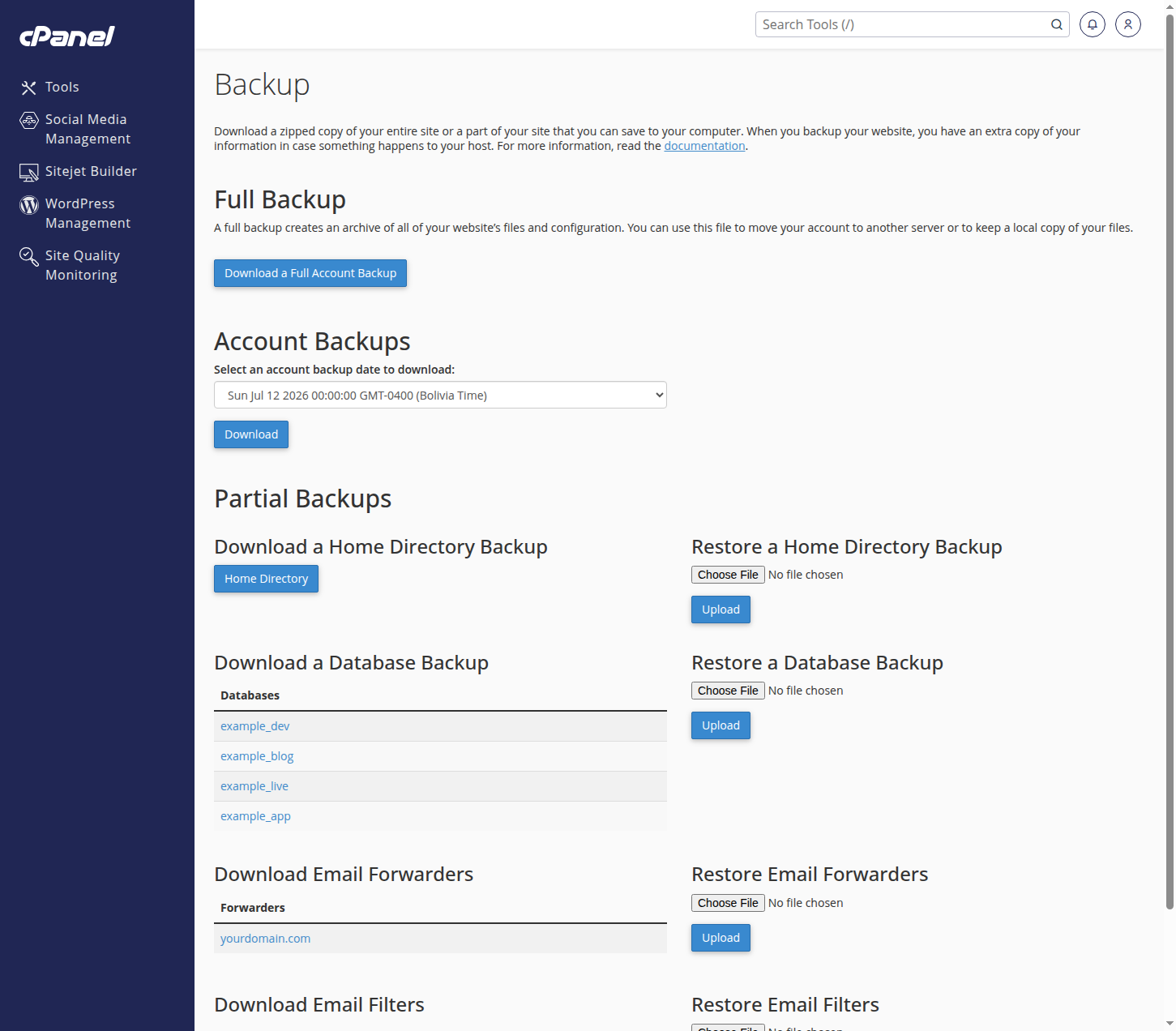Open notifications bell icon
Image resolution: width=1176 pixels, height=1031 pixels.
coord(1093,24)
